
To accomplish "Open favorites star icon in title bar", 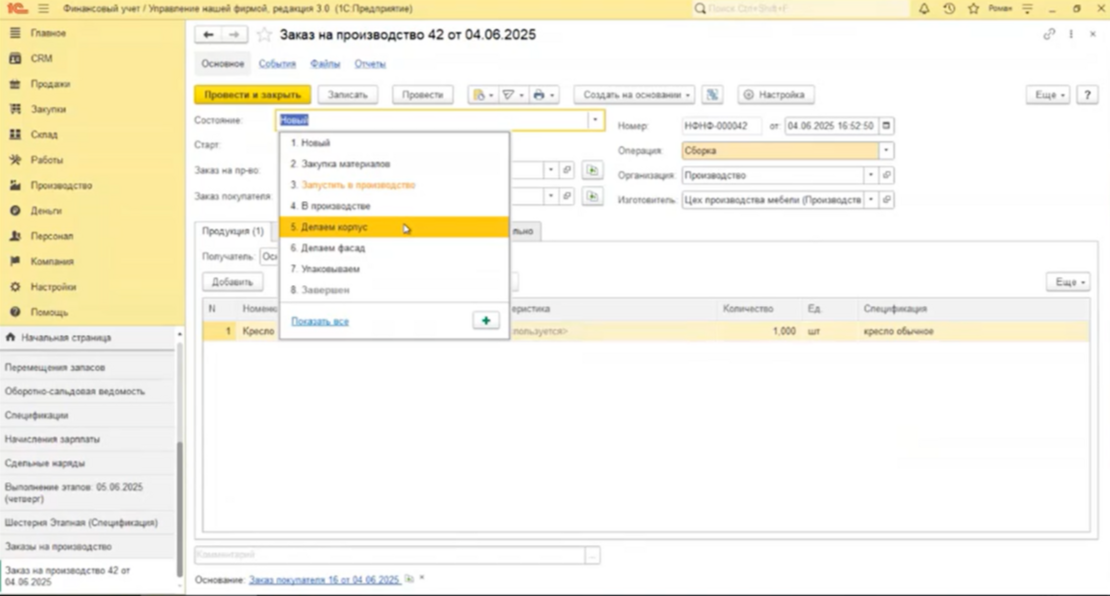I will point(973,8).
